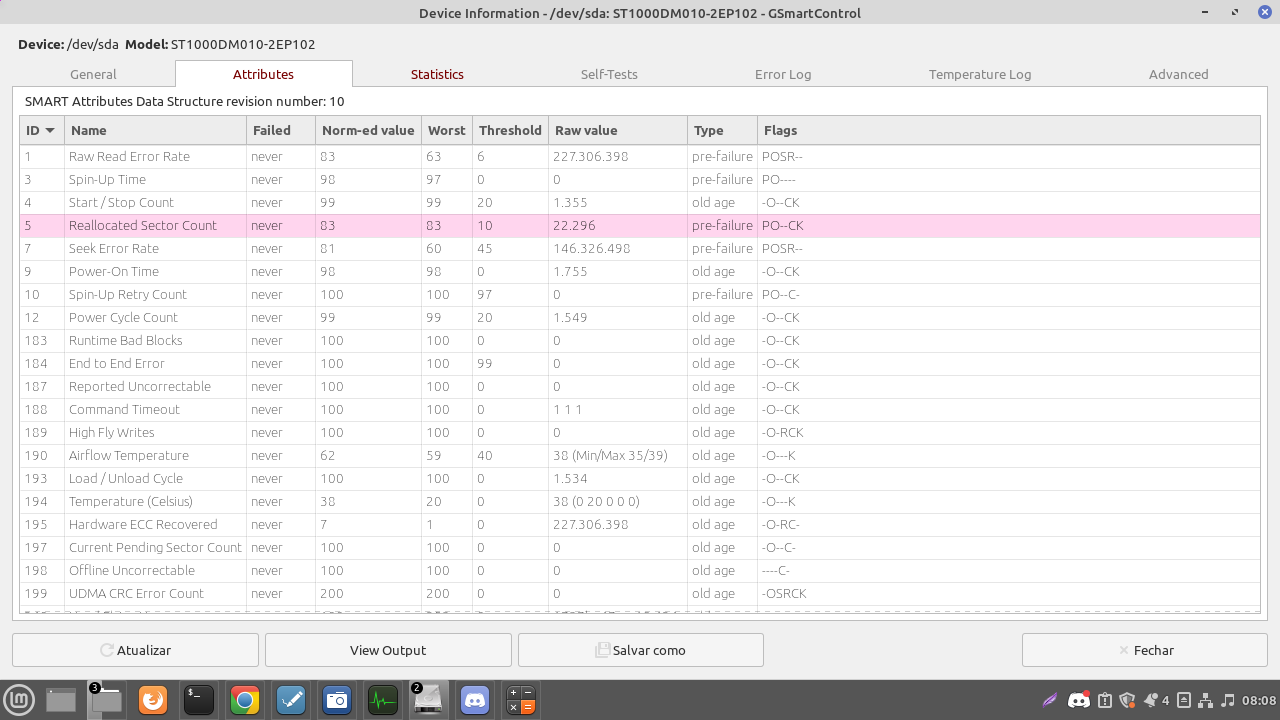Switch to the Temperature Log tab

(x=980, y=74)
